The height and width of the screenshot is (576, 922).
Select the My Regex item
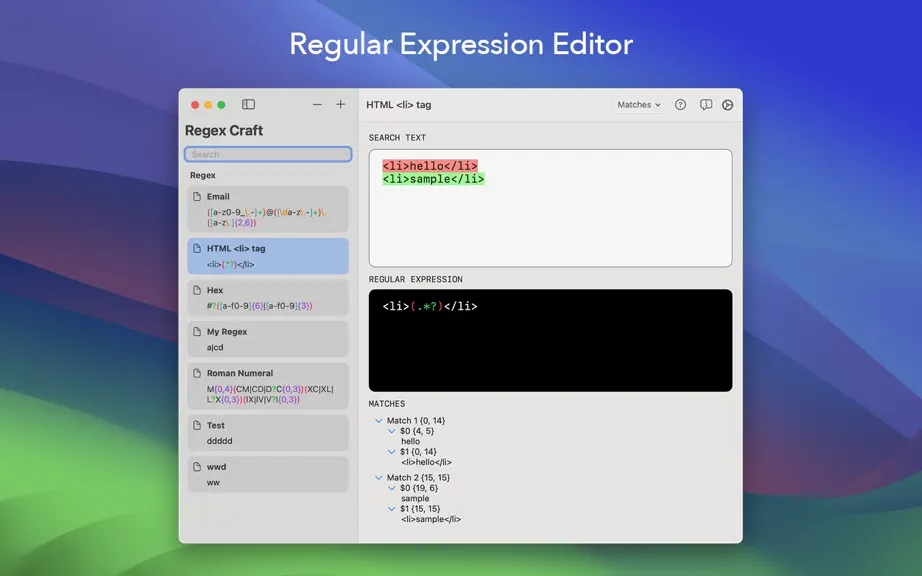coord(268,339)
